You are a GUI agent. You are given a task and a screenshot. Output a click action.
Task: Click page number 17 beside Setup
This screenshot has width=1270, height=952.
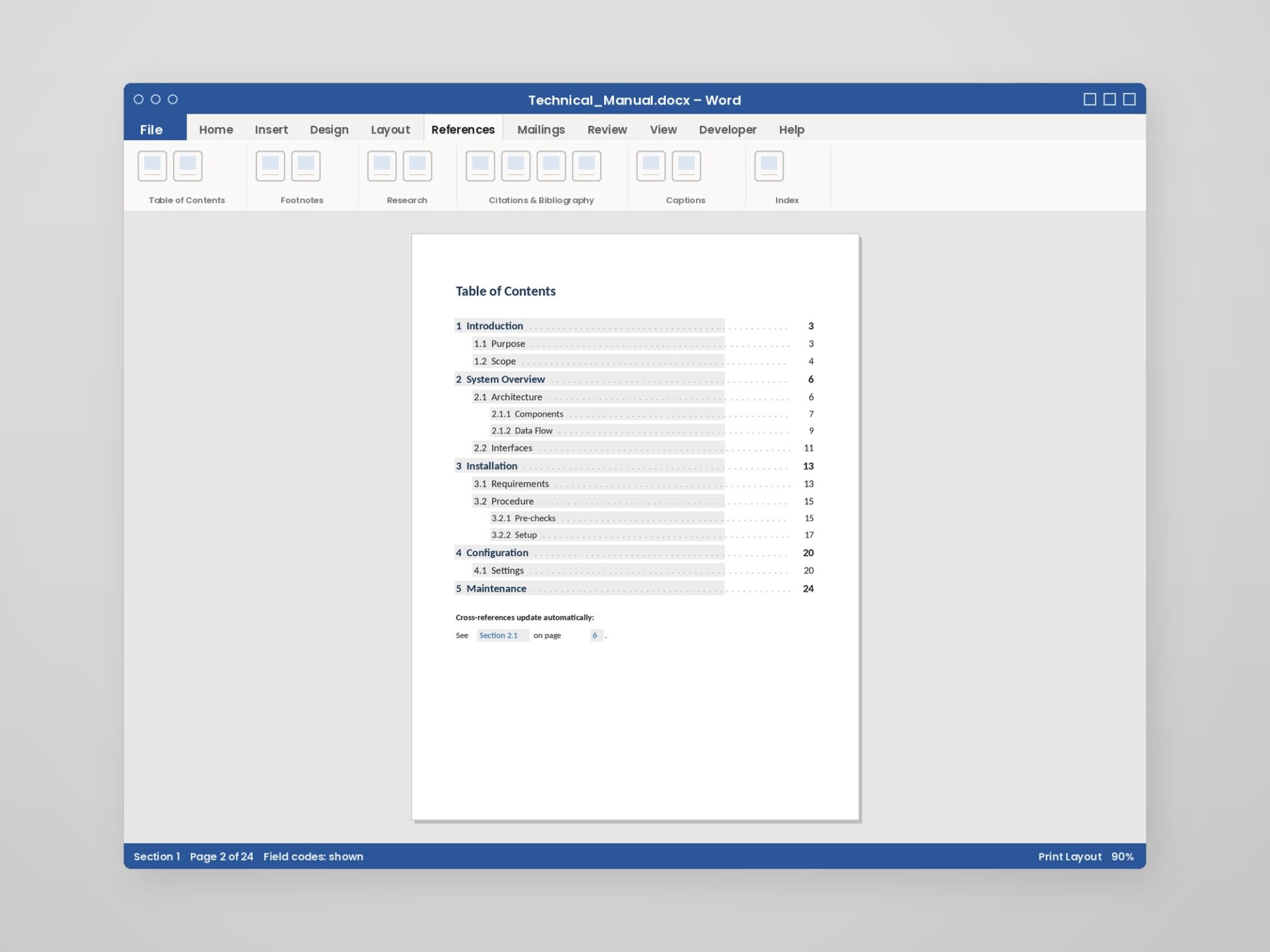click(809, 535)
